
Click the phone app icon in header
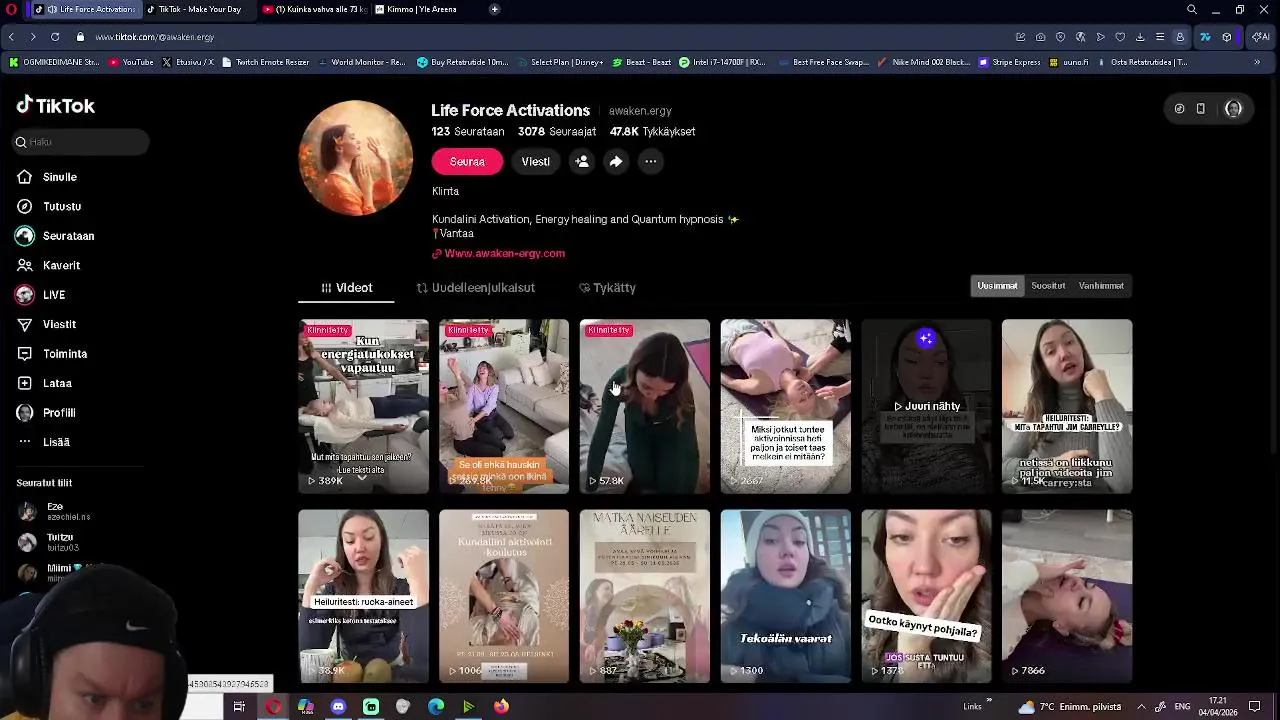point(1201,109)
